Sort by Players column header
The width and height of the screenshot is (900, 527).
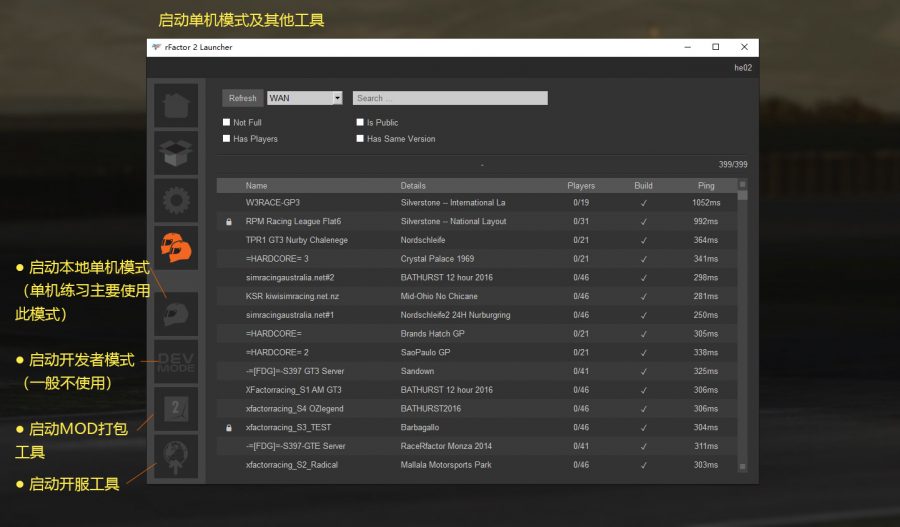pyautogui.click(x=581, y=185)
